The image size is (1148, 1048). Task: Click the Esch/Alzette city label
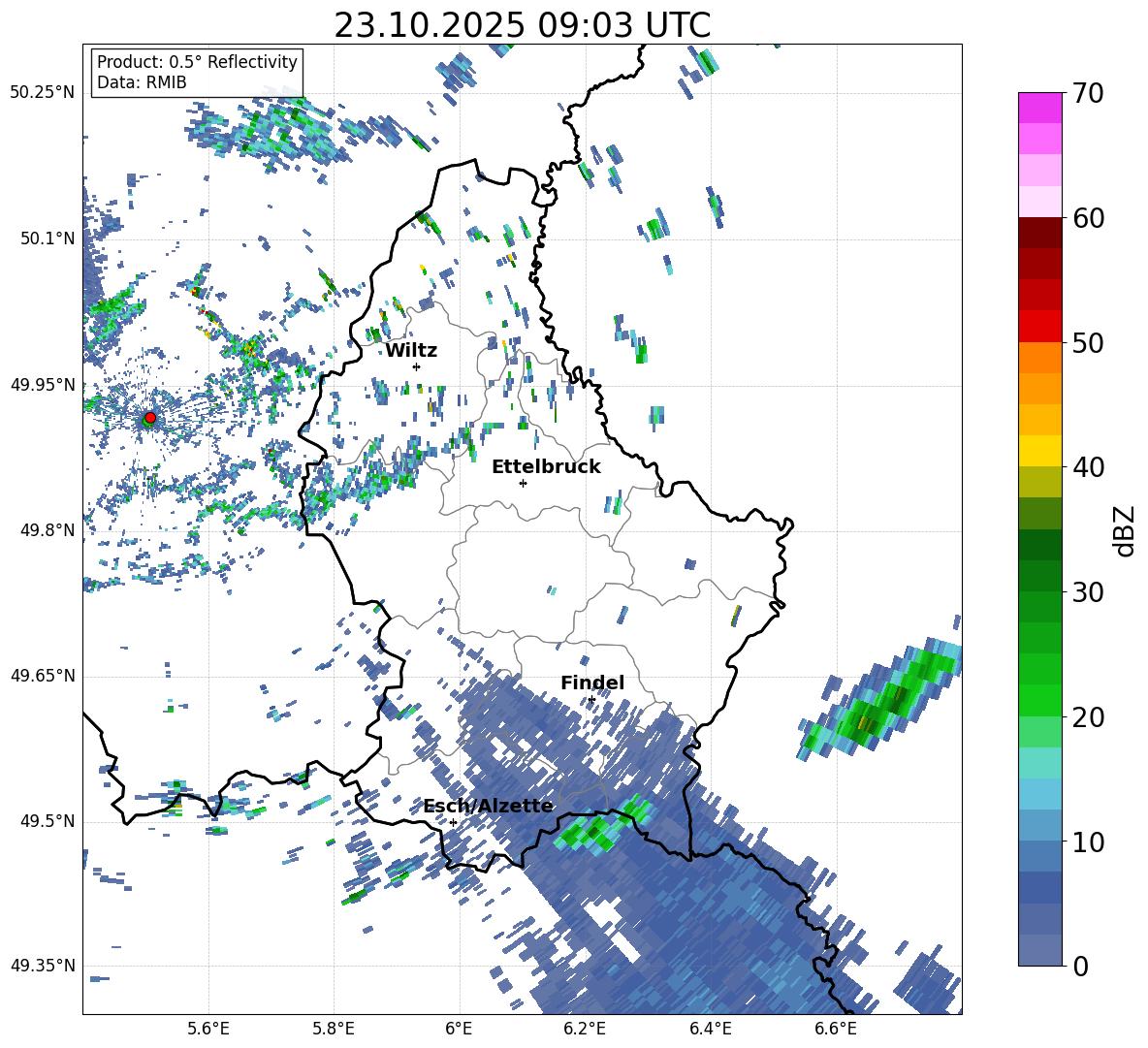(488, 806)
